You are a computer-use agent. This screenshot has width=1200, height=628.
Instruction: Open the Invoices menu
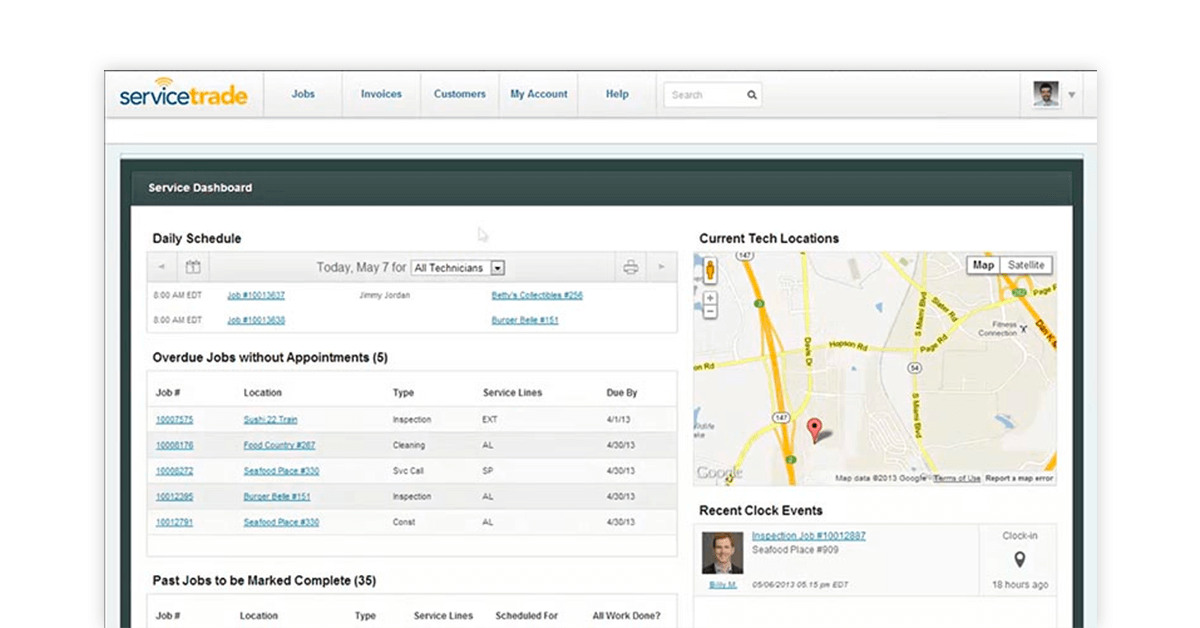point(381,94)
